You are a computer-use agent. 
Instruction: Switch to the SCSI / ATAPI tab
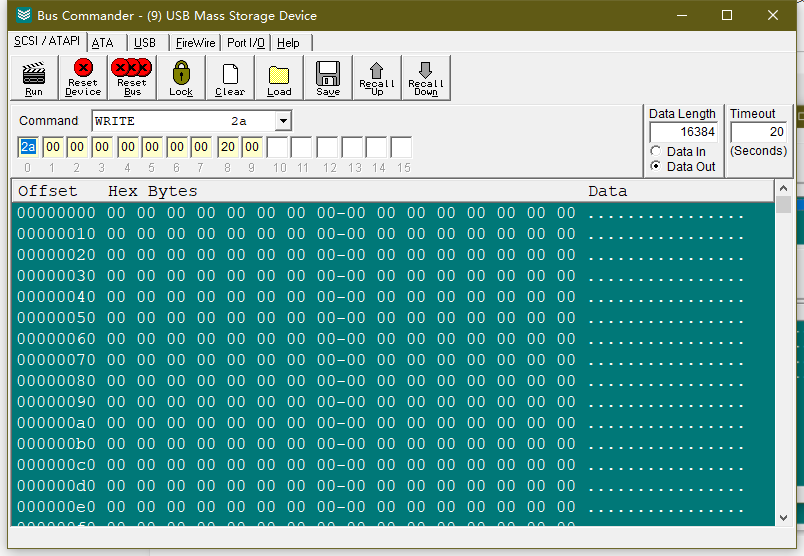(x=47, y=41)
